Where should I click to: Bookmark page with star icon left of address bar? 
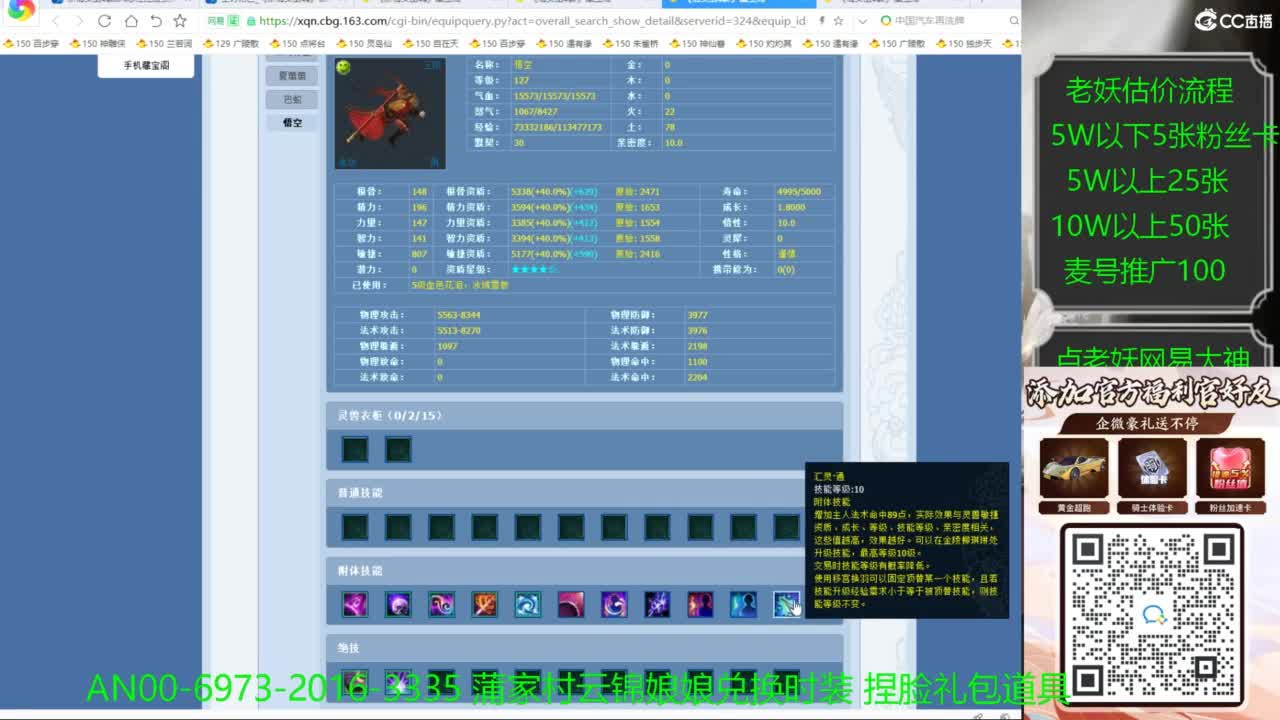click(x=180, y=21)
